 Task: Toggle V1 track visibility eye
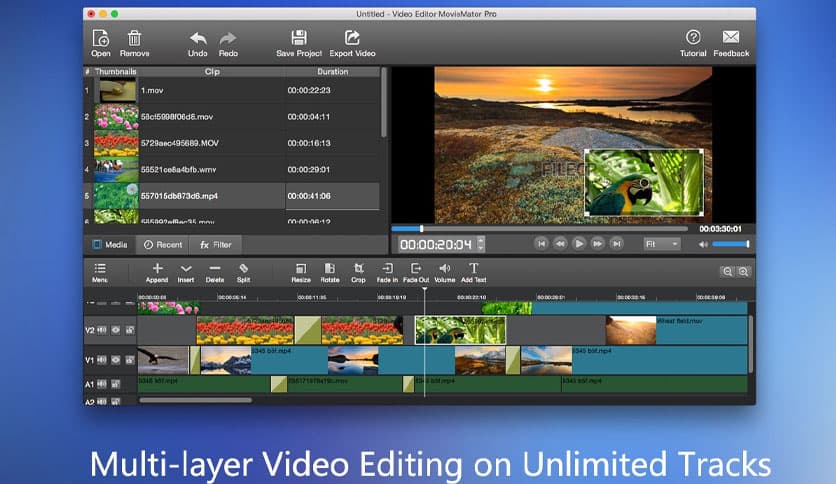coord(116,360)
